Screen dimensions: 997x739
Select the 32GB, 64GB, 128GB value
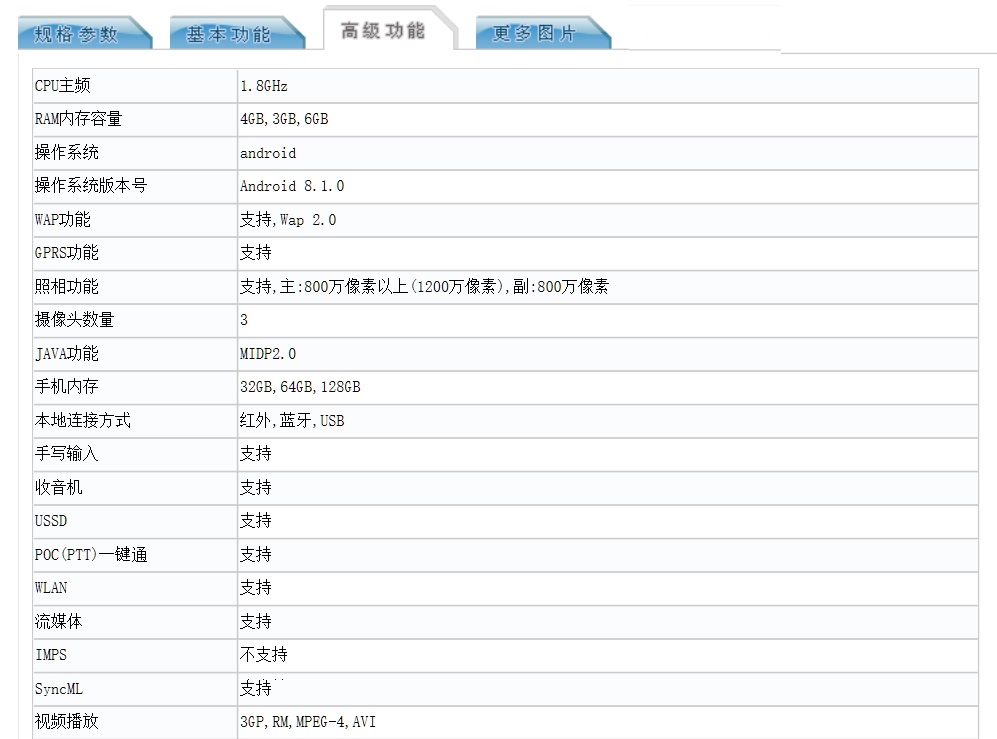tap(300, 387)
